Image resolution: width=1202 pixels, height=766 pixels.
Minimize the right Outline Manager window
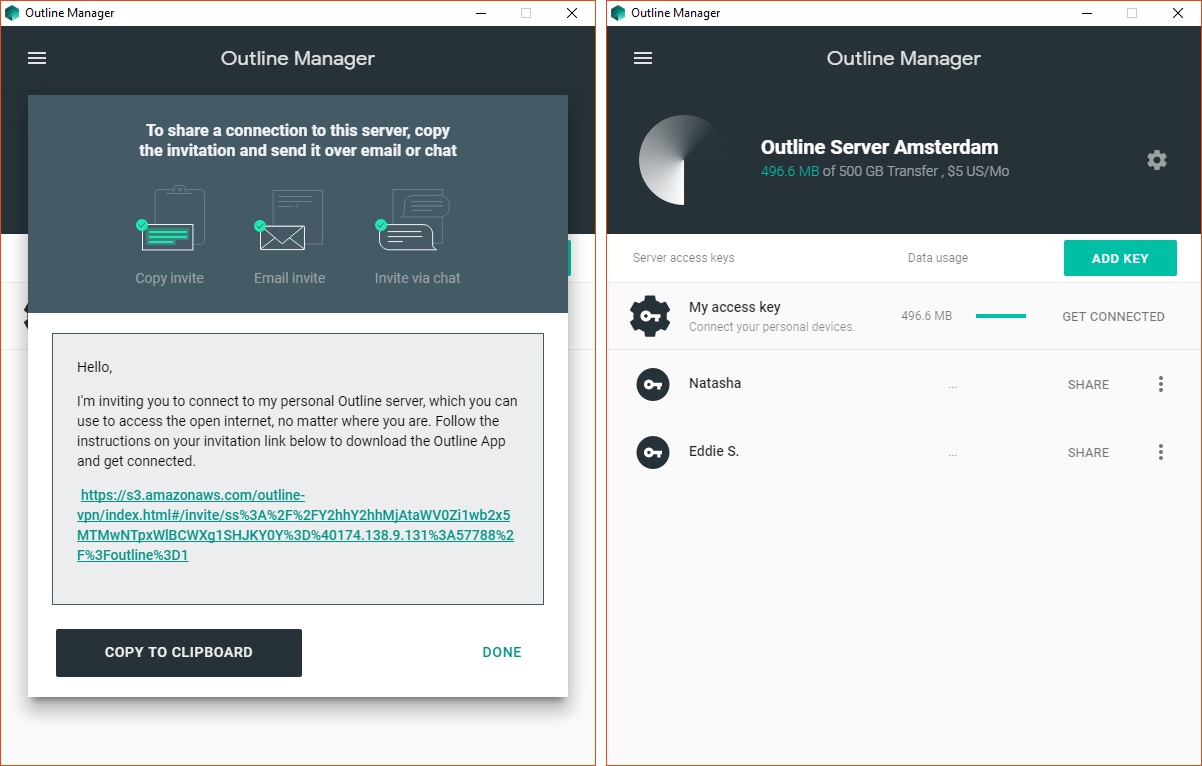pyautogui.click(x=1086, y=13)
